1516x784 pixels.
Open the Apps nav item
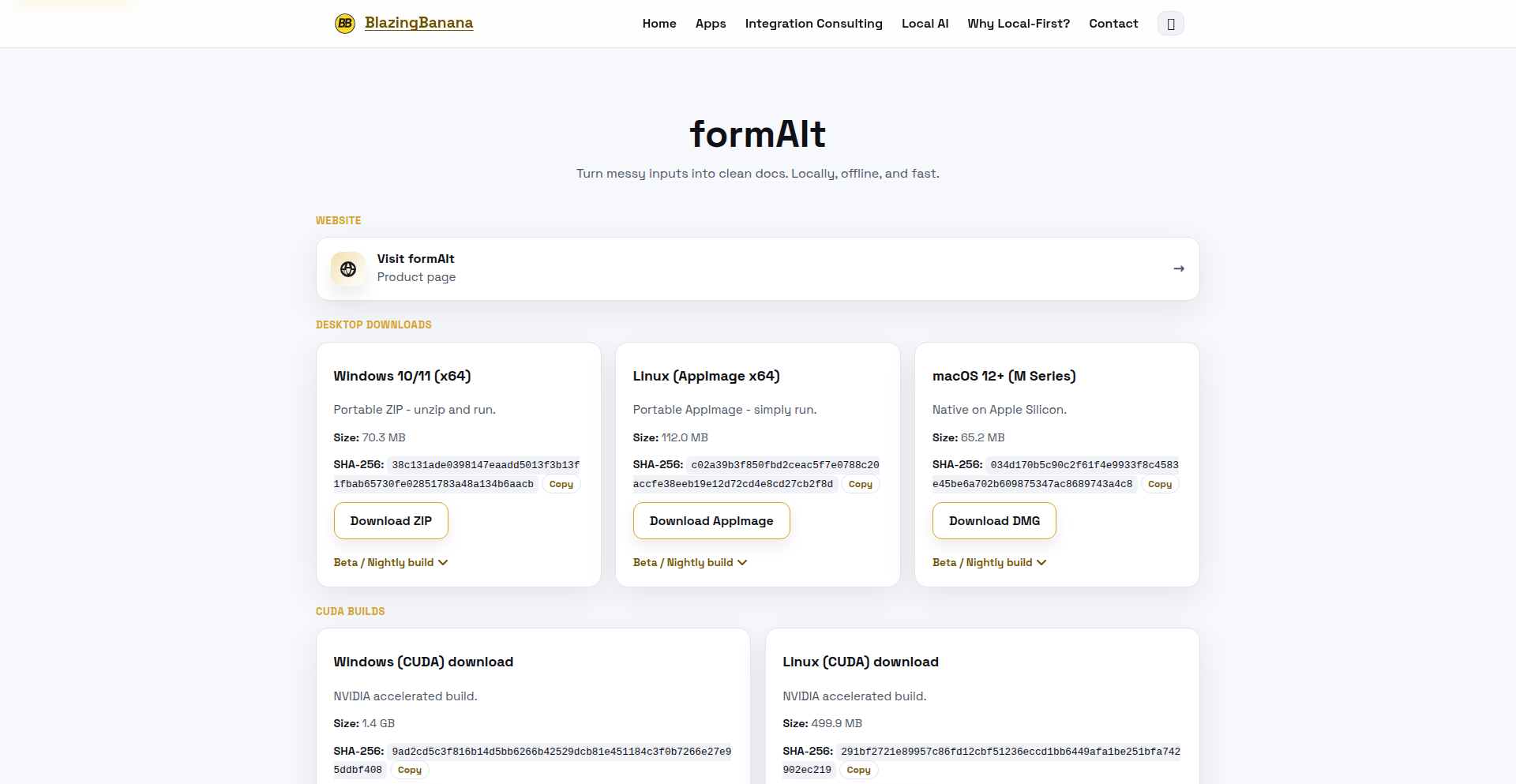[x=710, y=23]
